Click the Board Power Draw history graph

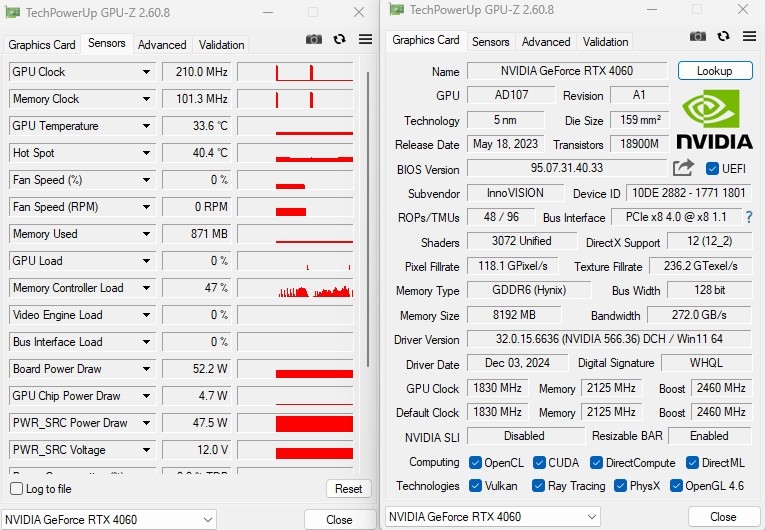click(295, 369)
